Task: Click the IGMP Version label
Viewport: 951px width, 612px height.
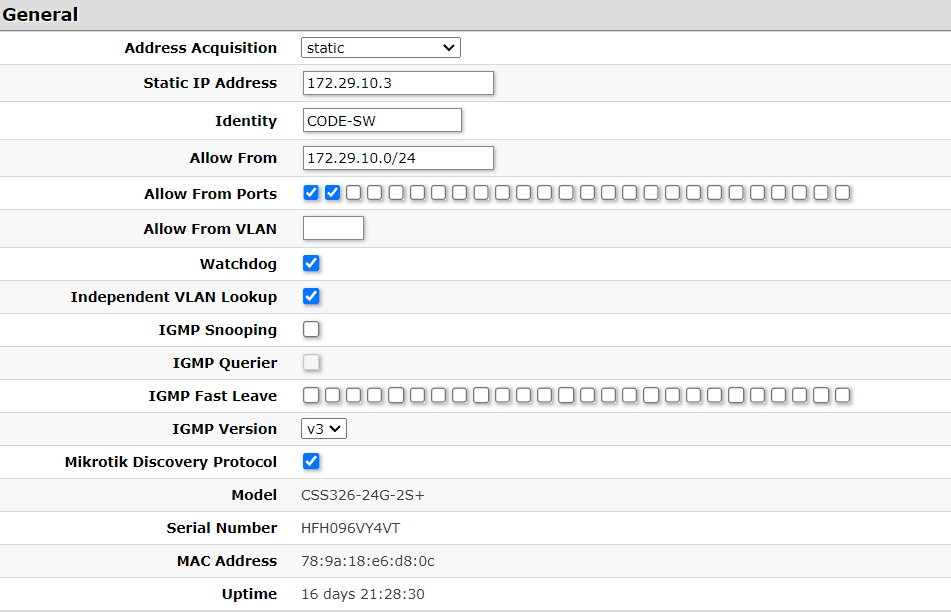Action: tap(224, 429)
